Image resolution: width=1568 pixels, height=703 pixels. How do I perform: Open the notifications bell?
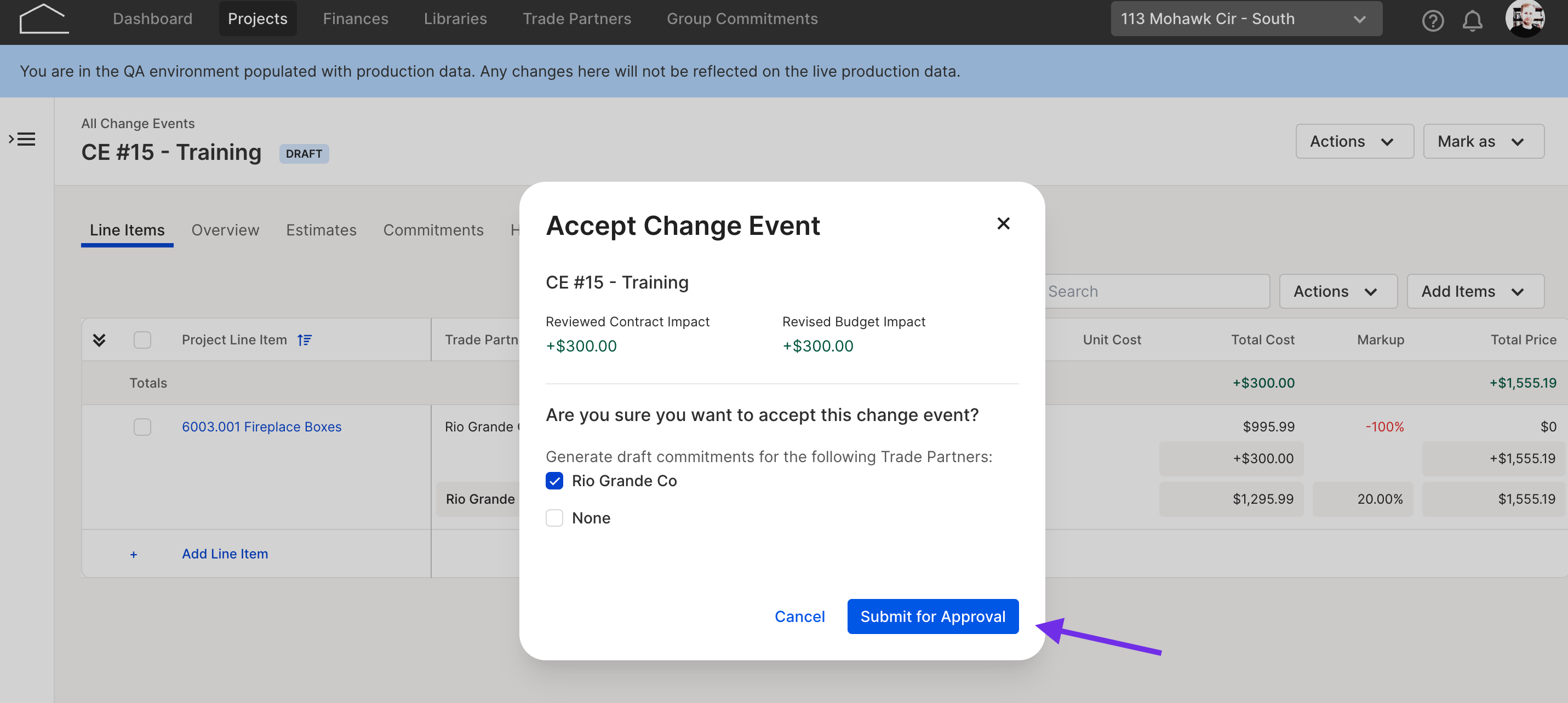1472,21
